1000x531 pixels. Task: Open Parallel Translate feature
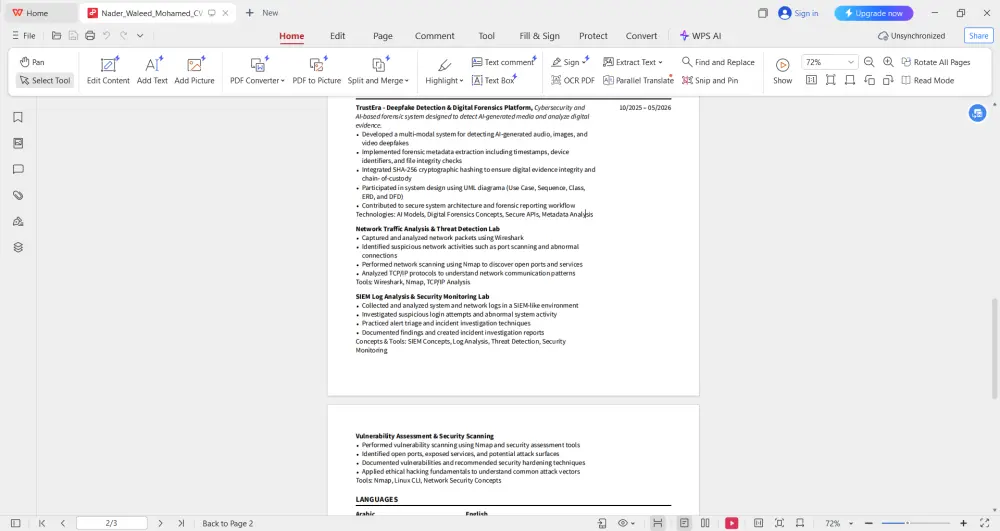pos(638,80)
